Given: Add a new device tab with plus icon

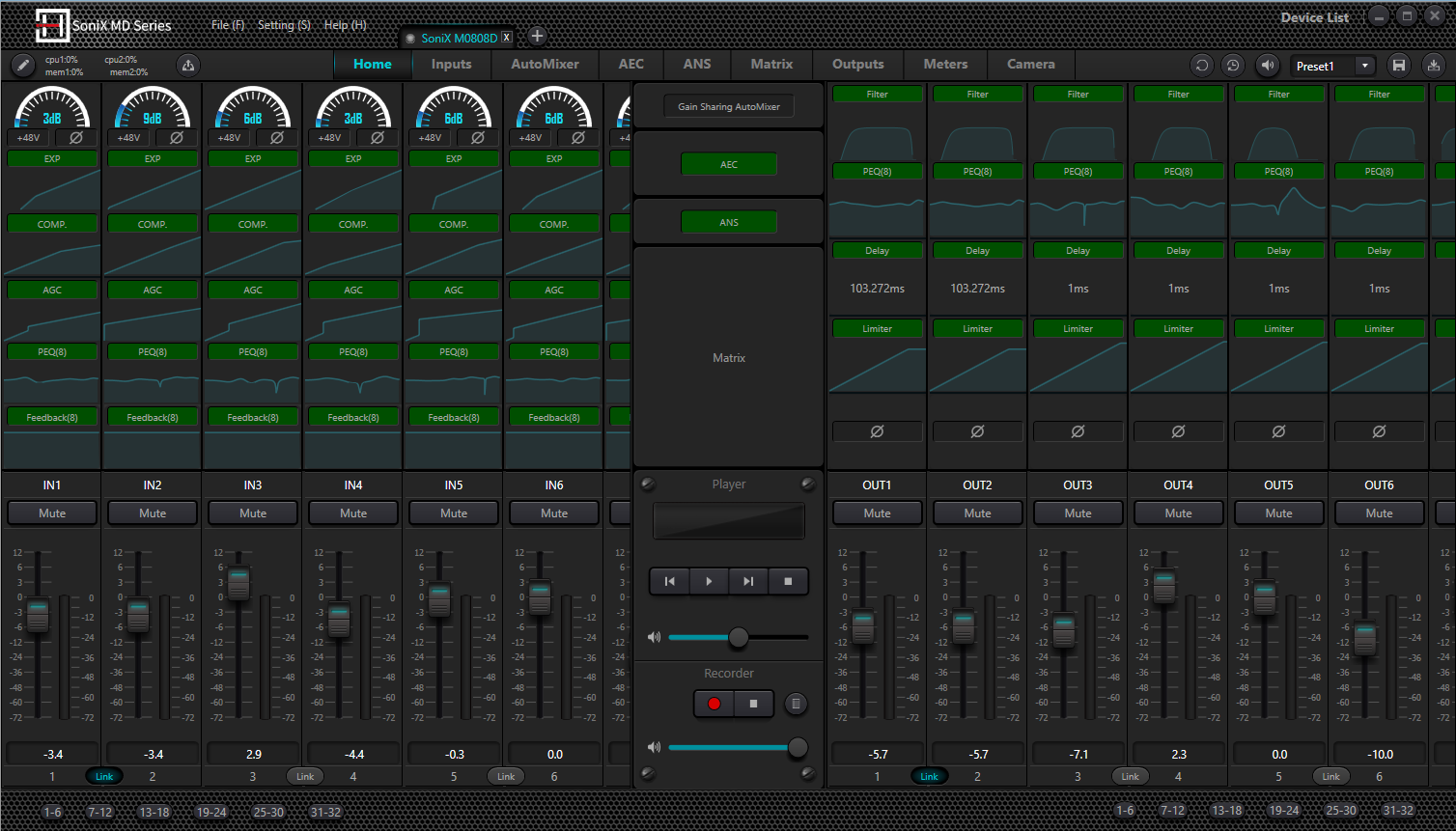Looking at the screenshot, I should click(x=538, y=37).
